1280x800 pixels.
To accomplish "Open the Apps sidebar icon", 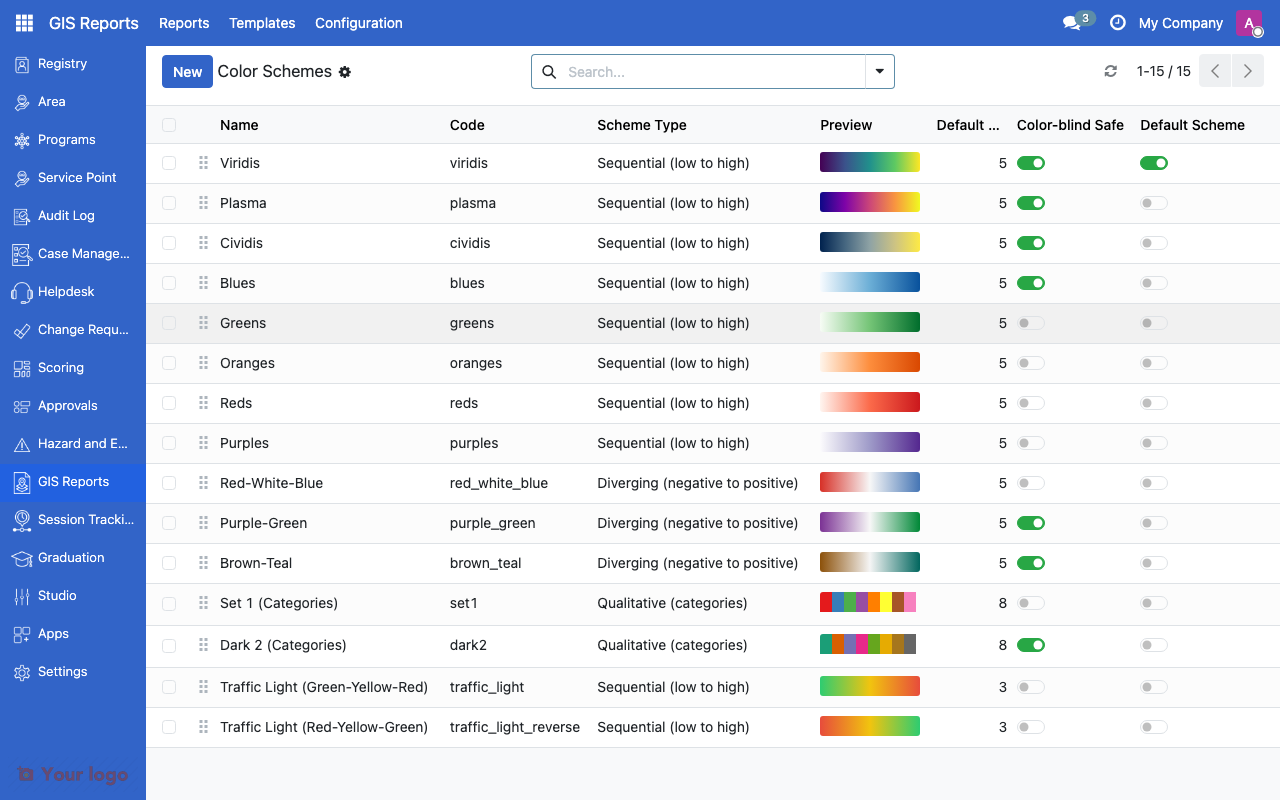I will click(x=22, y=634).
